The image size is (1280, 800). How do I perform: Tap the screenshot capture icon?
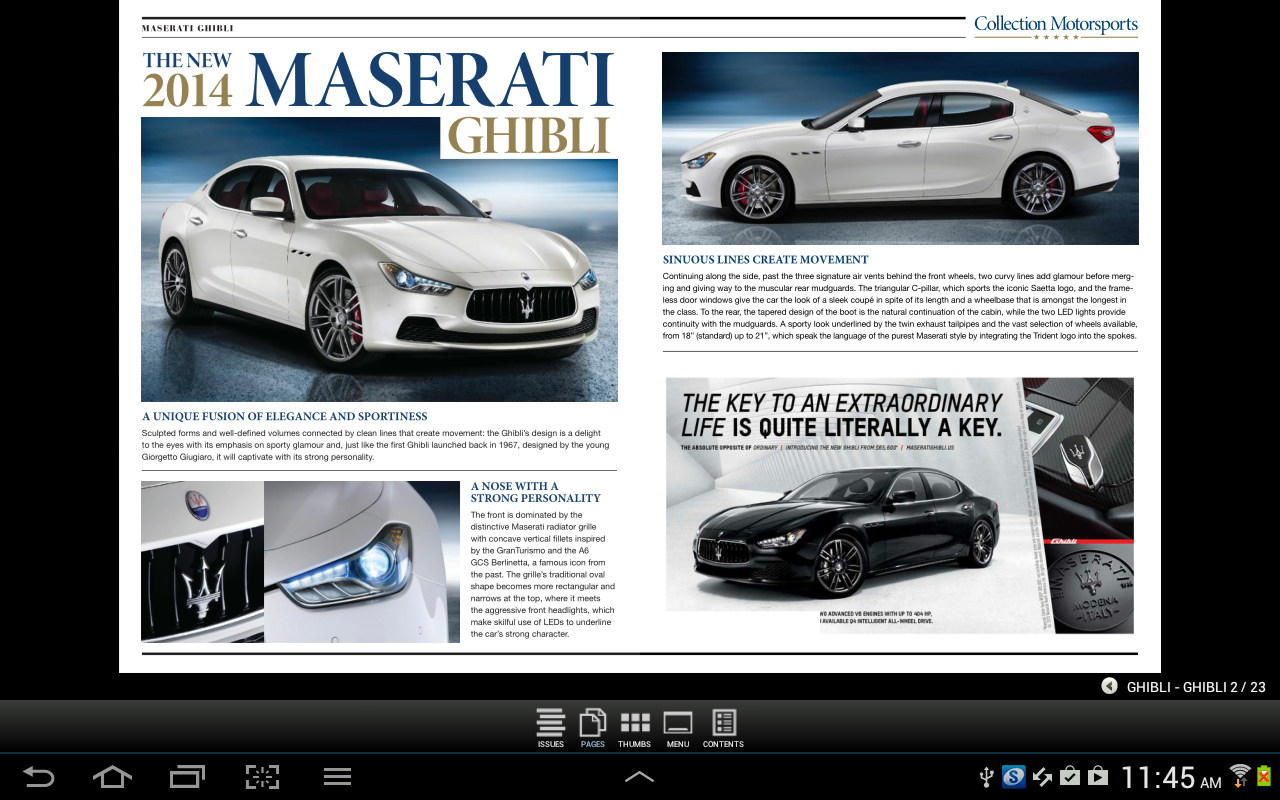tap(262, 777)
